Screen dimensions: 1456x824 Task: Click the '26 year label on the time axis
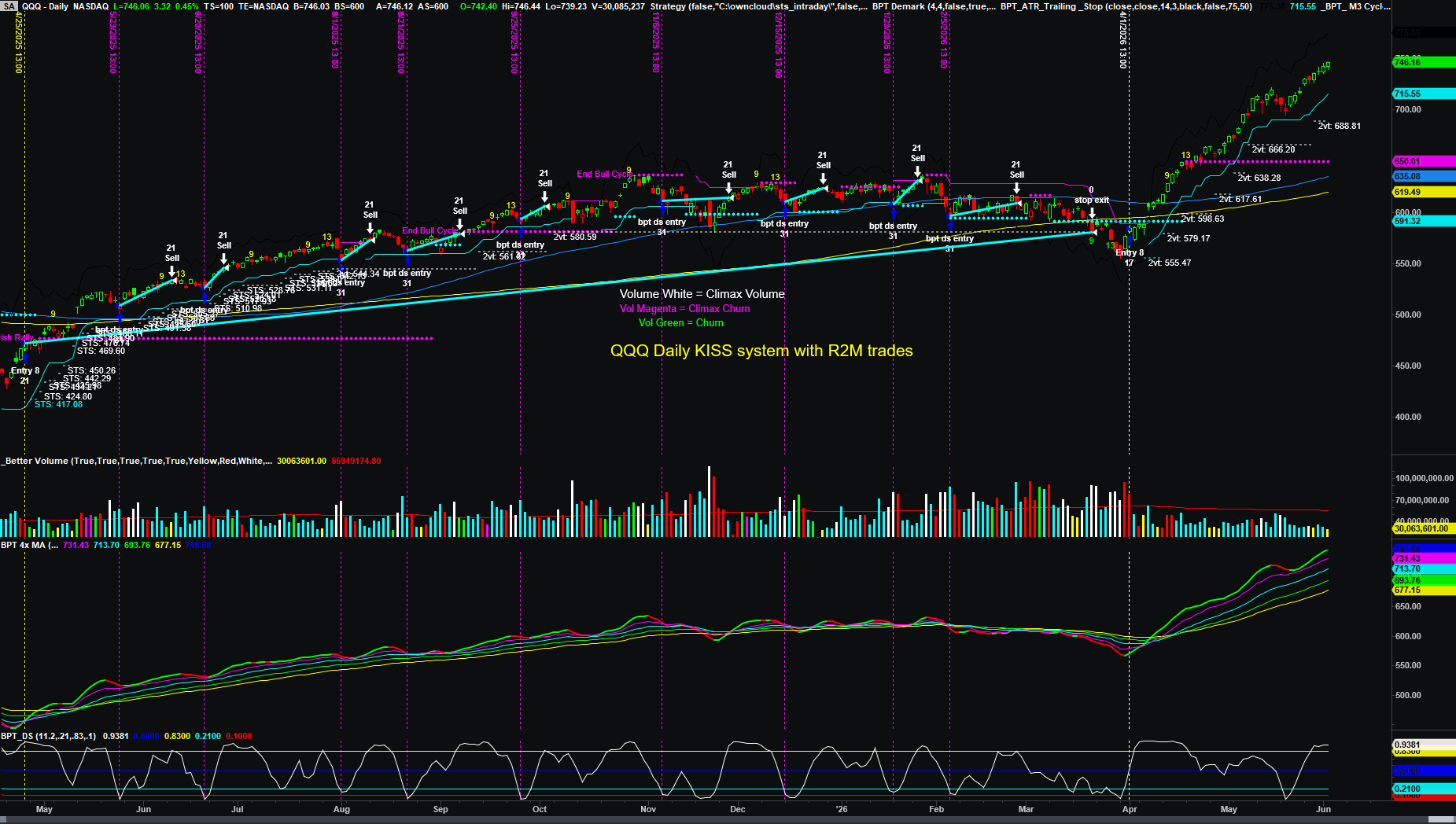(842, 809)
